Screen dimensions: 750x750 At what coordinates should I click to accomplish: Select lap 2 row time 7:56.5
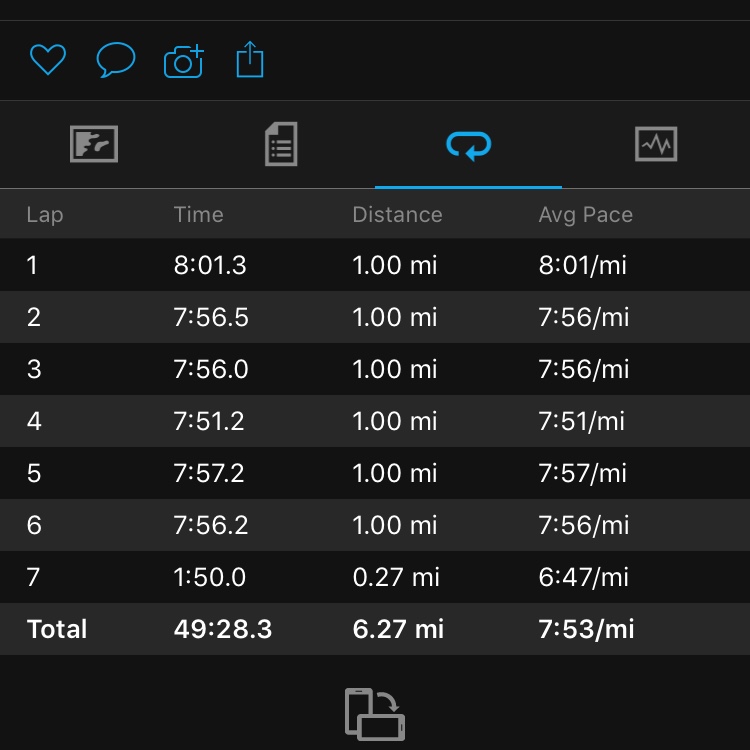pyautogui.click(x=210, y=317)
